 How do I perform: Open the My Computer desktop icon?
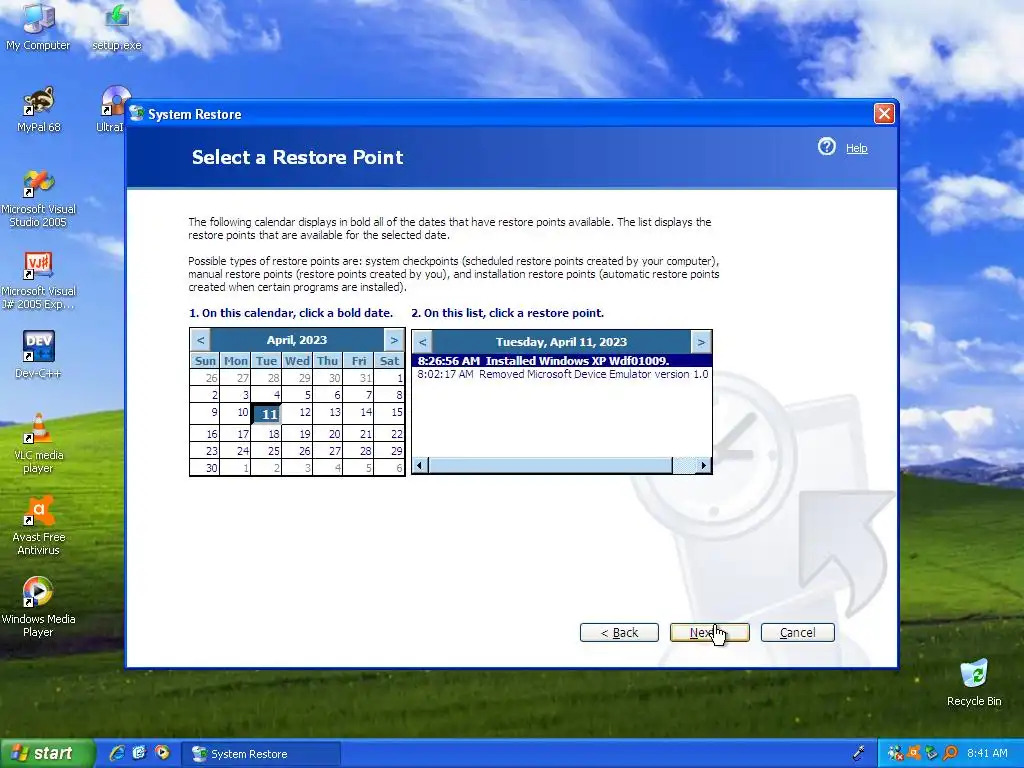(x=38, y=27)
